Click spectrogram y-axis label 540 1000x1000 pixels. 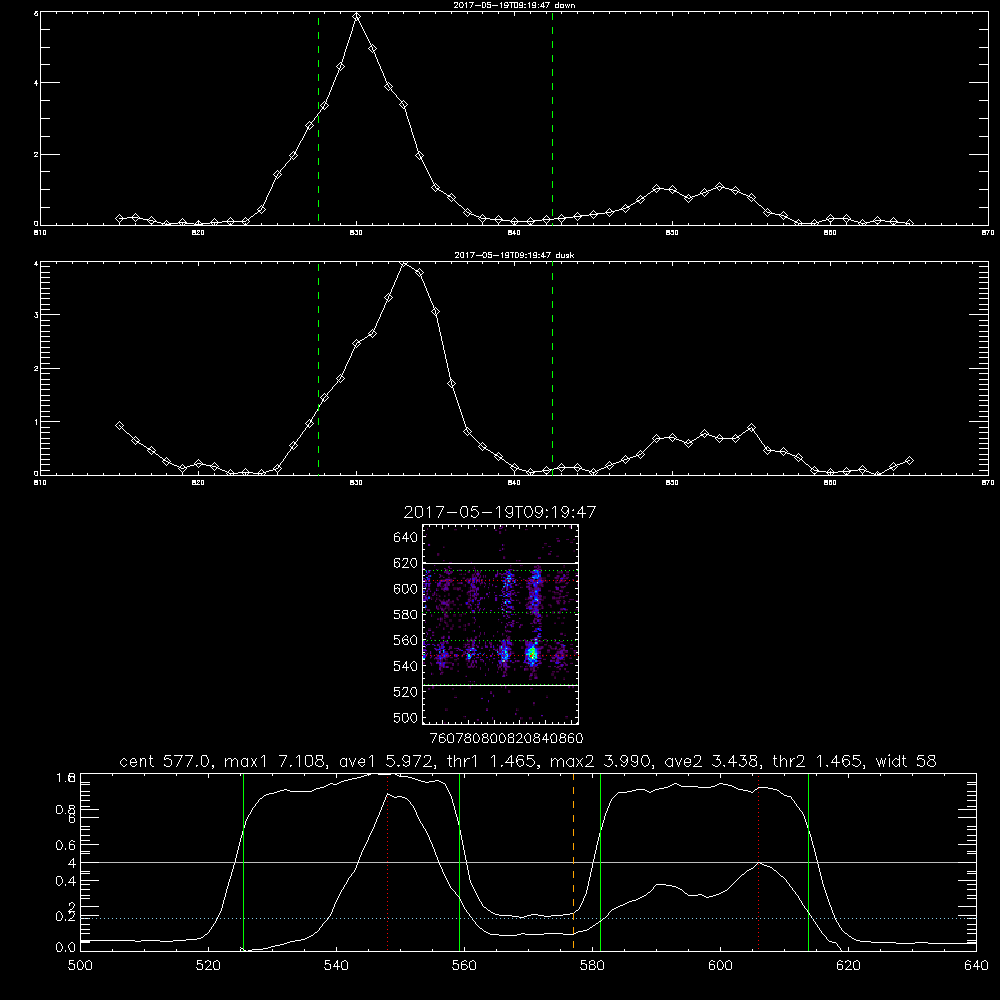click(406, 666)
